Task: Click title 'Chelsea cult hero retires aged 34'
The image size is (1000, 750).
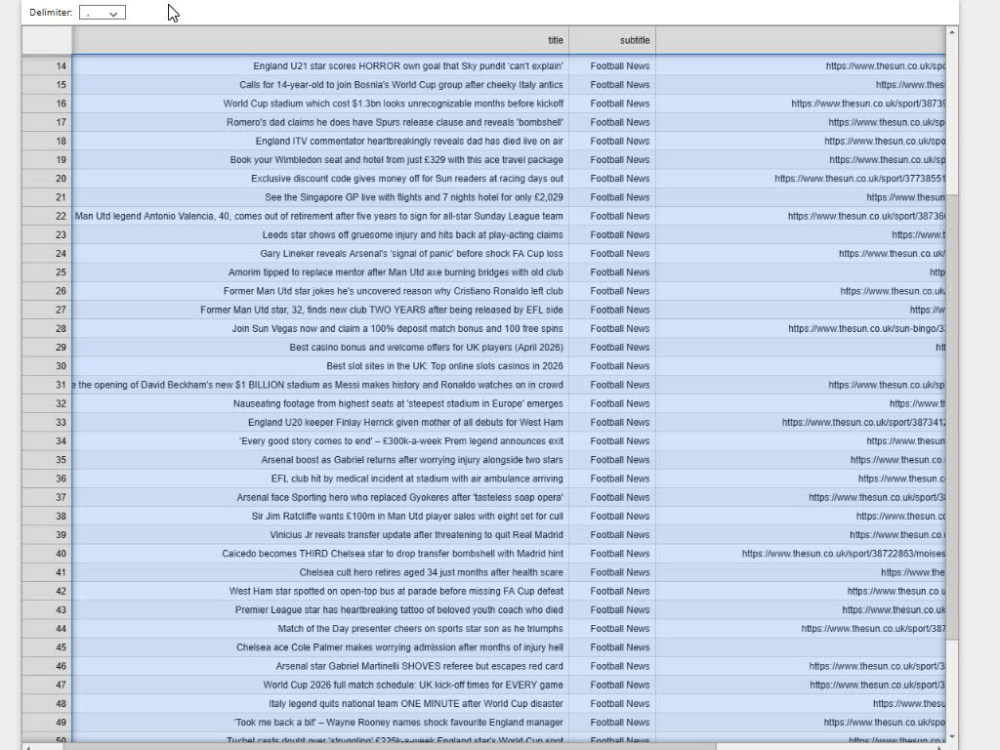Action: coord(431,573)
